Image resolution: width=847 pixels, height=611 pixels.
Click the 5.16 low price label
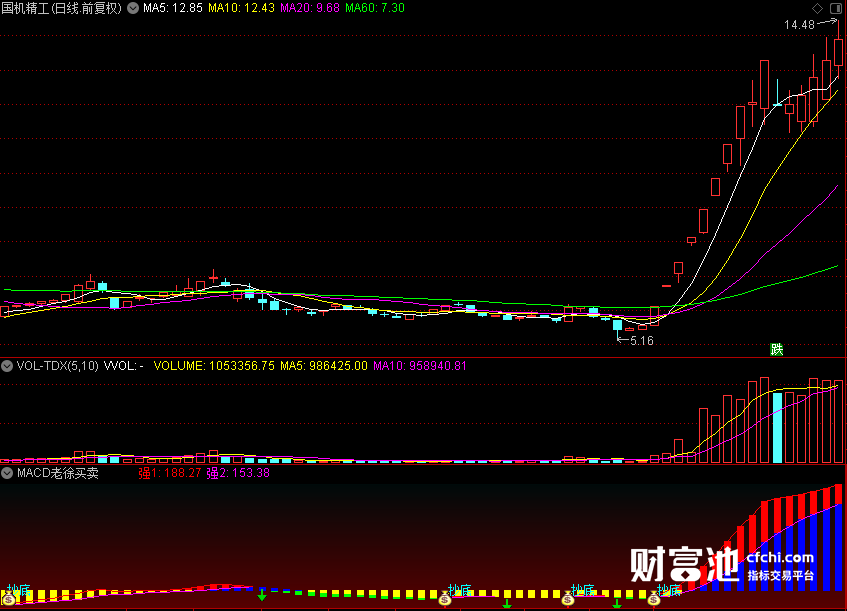(x=642, y=341)
